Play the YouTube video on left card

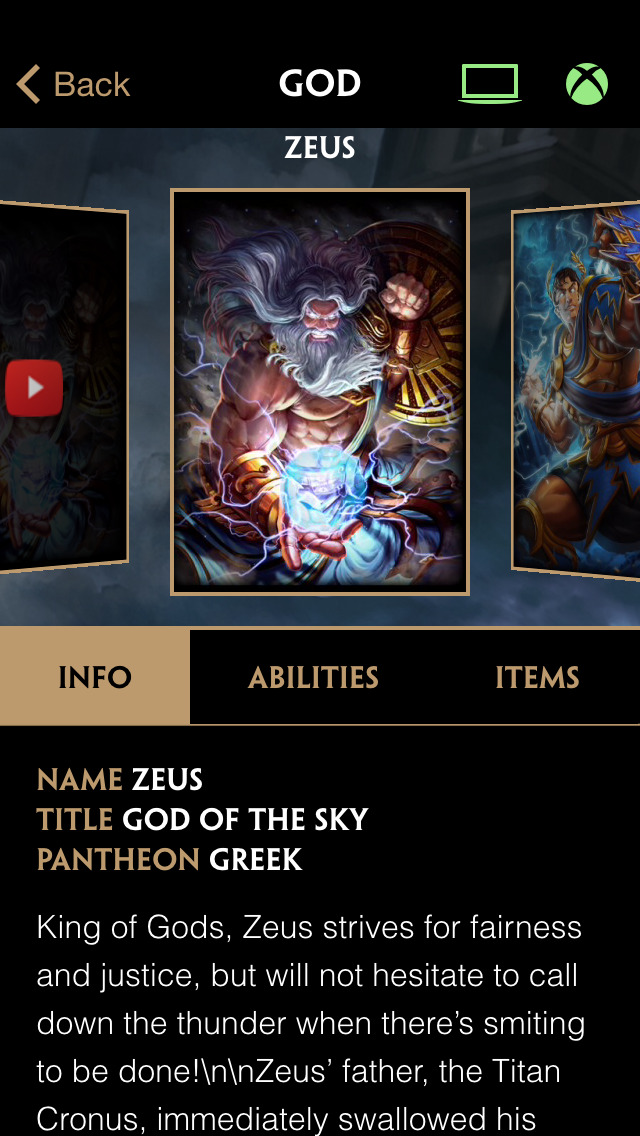pyautogui.click(x=34, y=388)
